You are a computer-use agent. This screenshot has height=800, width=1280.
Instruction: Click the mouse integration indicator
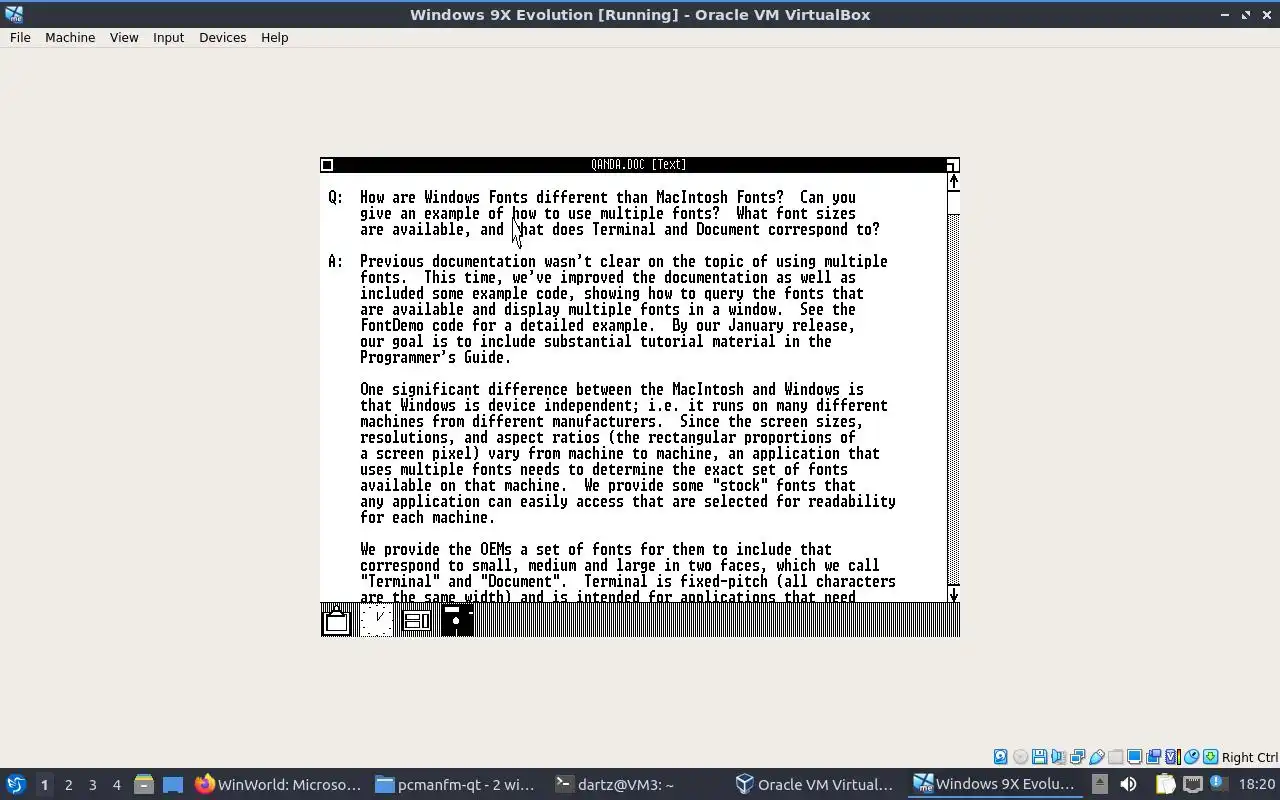1191,757
